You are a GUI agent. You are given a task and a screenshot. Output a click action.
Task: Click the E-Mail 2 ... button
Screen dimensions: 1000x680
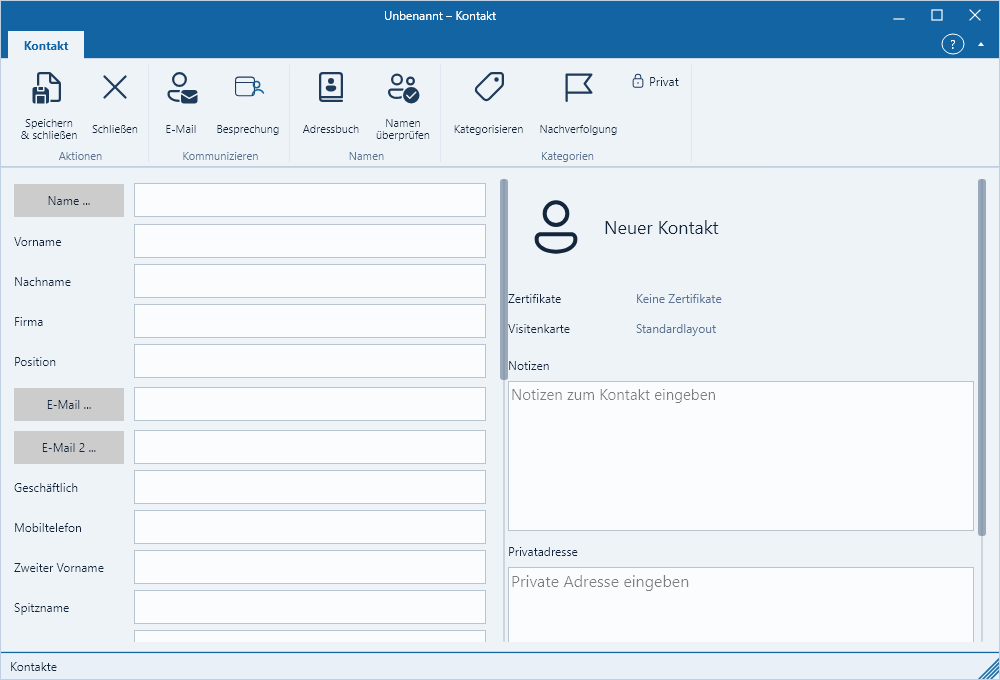pos(69,448)
